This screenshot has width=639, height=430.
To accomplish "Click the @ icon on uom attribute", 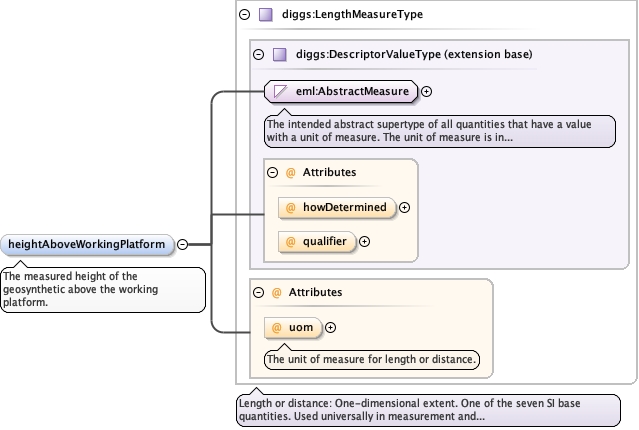I will (277, 328).
